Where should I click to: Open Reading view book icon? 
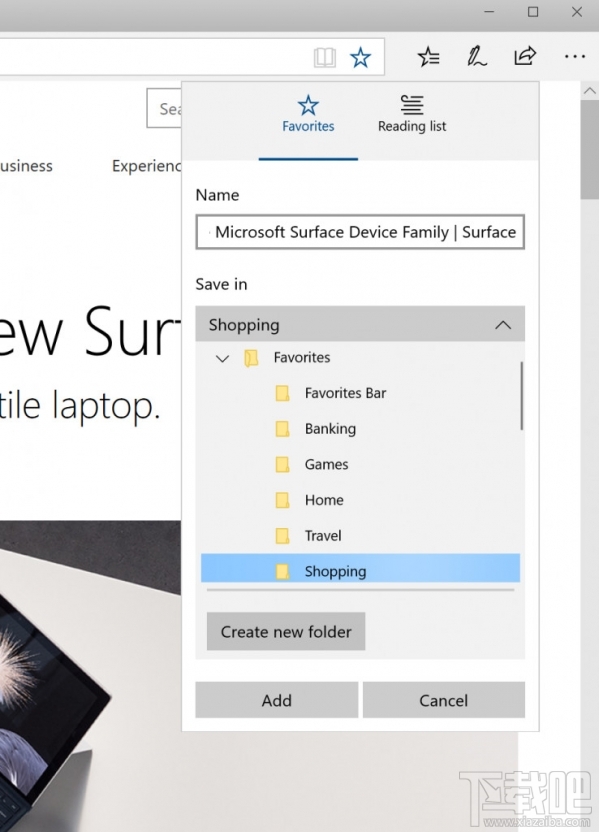click(325, 57)
